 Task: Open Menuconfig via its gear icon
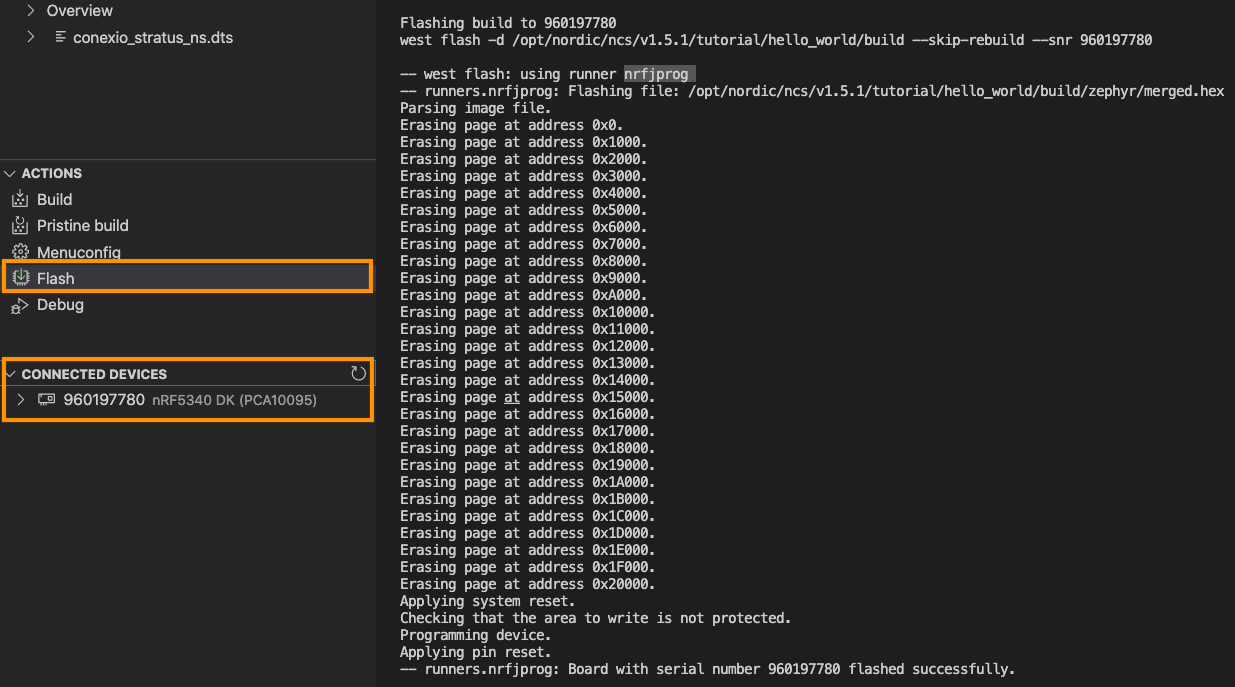(x=19, y=252)
